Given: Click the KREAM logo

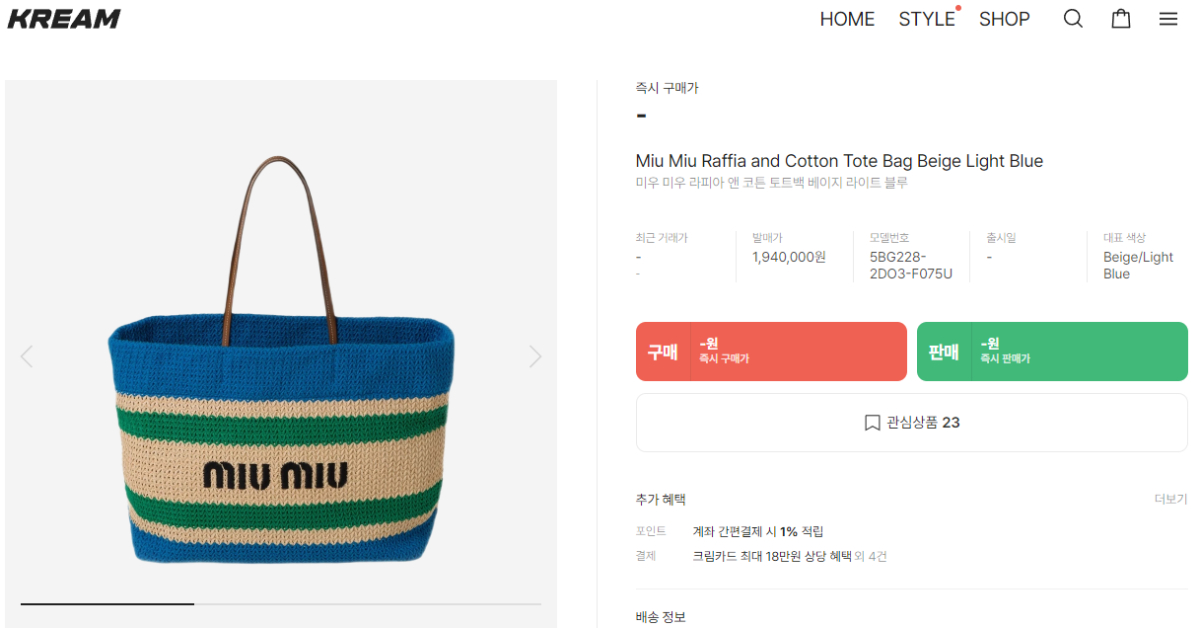Looking at the screenshot, I should point(64,19).
